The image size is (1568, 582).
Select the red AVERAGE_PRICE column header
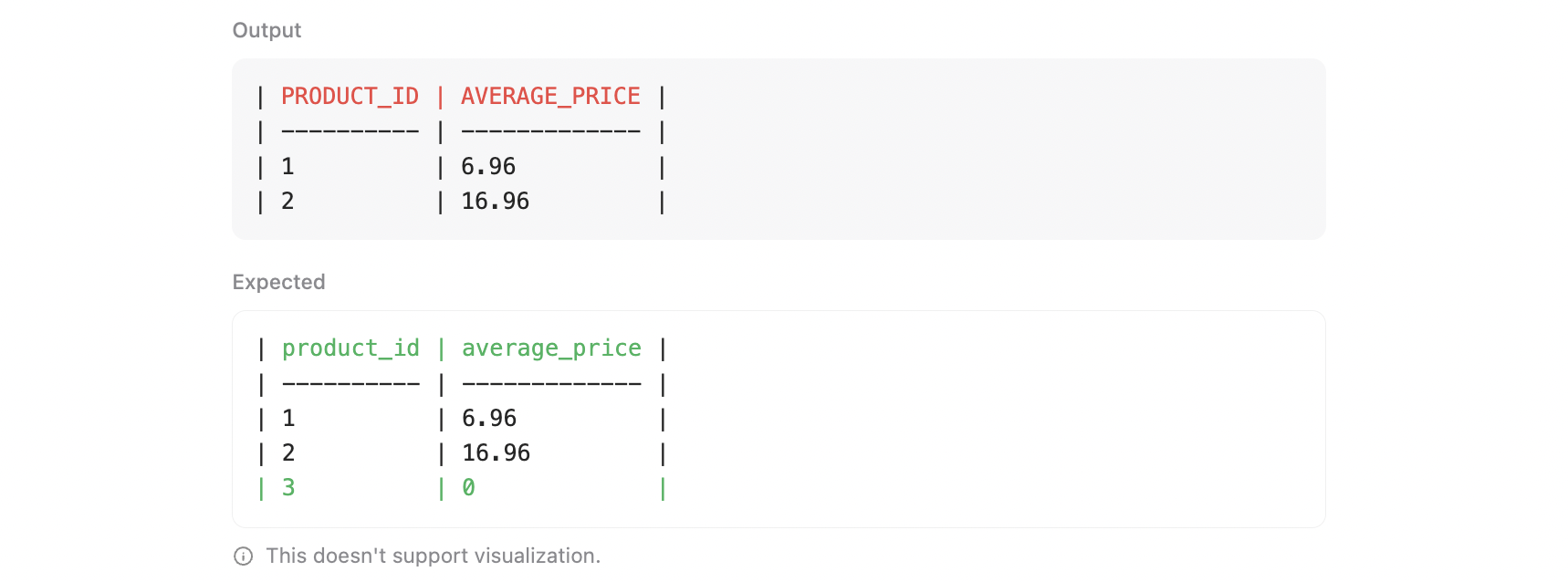(550, 97)
